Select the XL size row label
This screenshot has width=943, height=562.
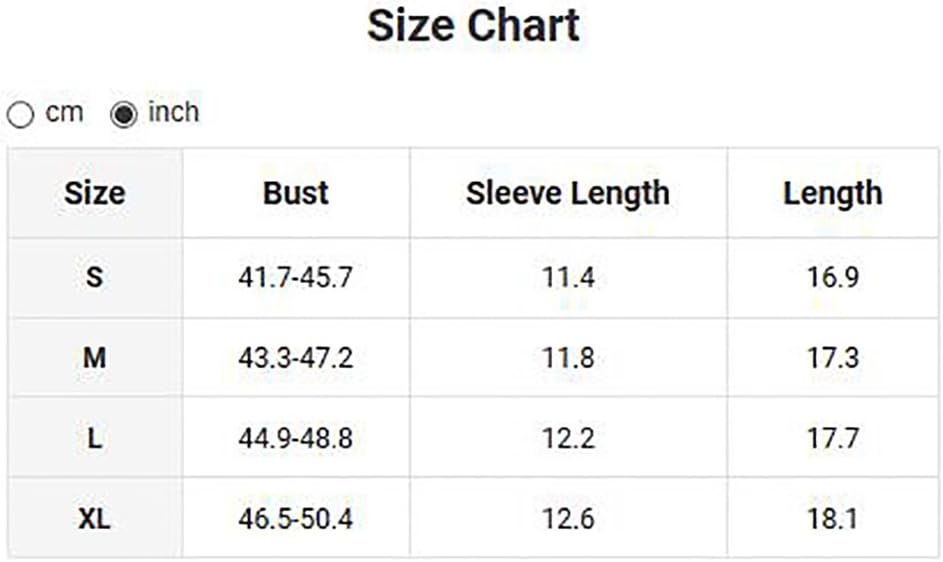tap(95, 519)
